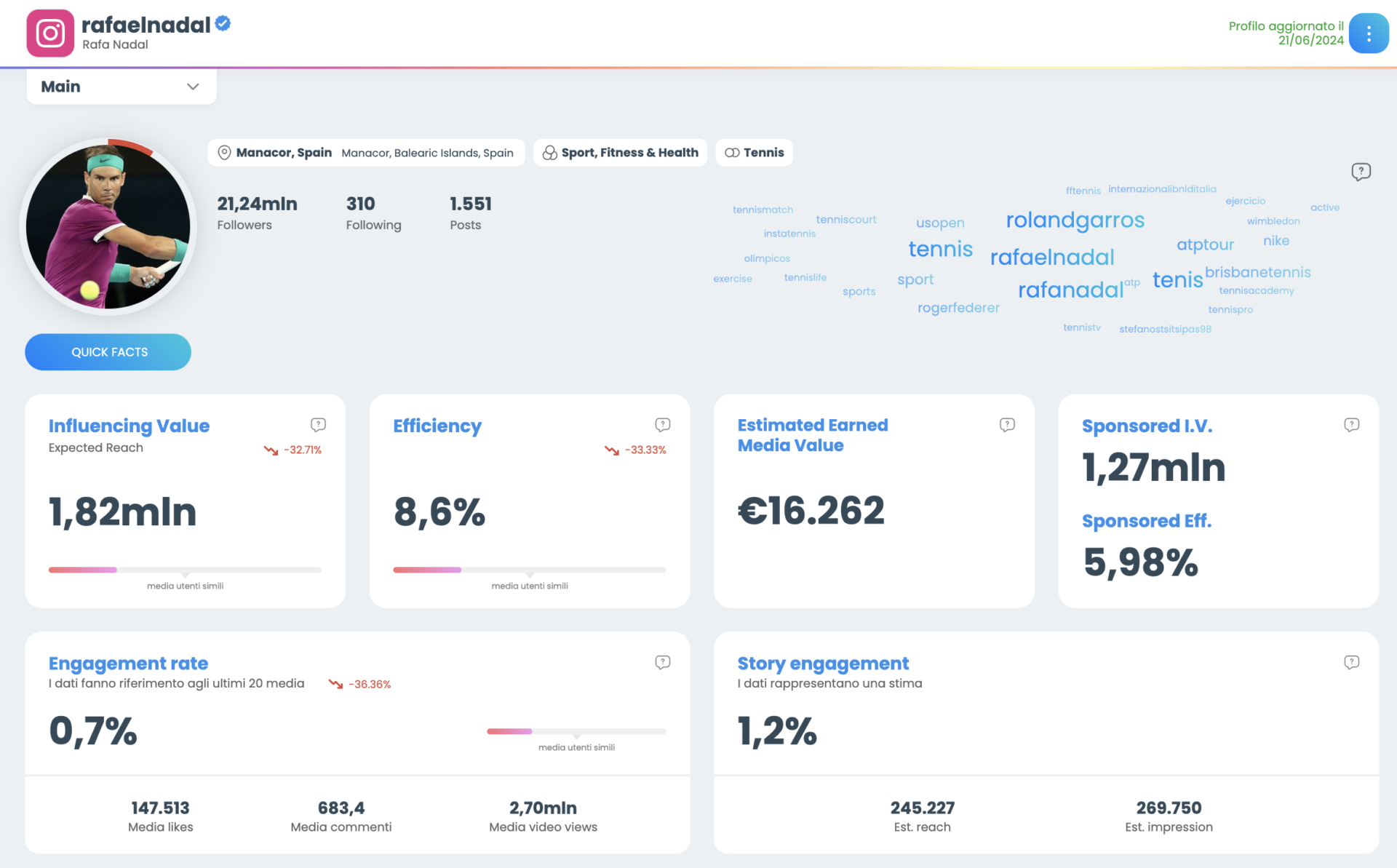The height and width of the screenshot is (868, 1397).
Task: Click the 2,70mln Media video views value
Action: (x=543, y=808)
